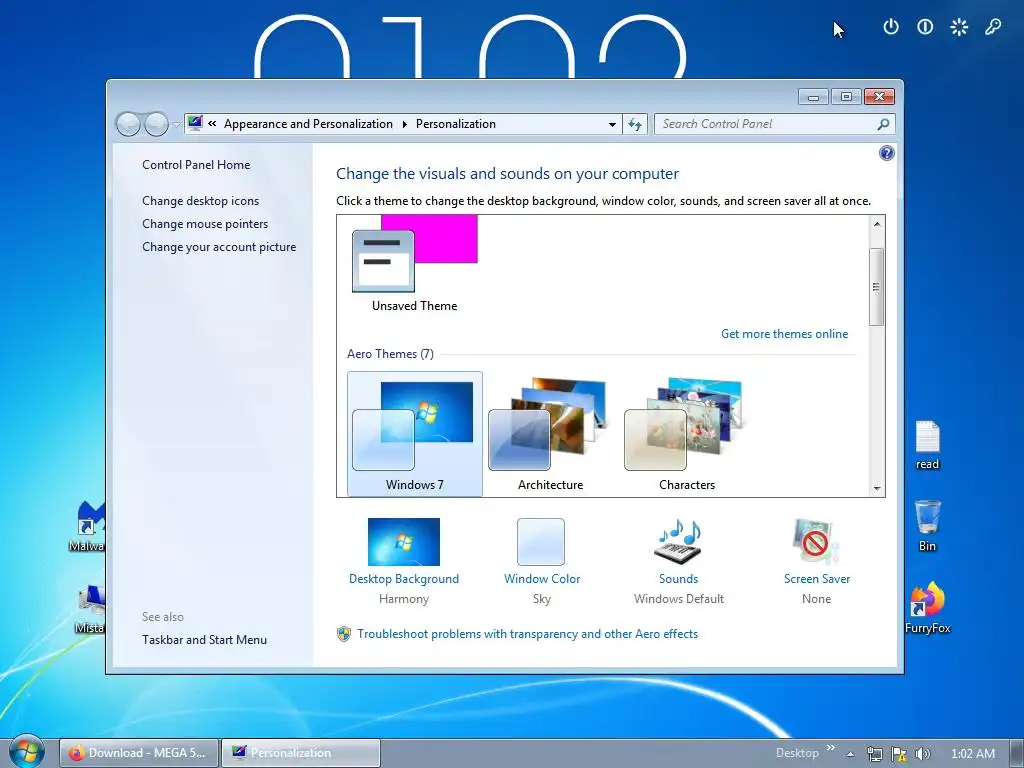The width and height of the screenshot is (1024, 768).
Task: Click the Desktop toolbar label on taskbar
Action: click(x=797, y=753)
